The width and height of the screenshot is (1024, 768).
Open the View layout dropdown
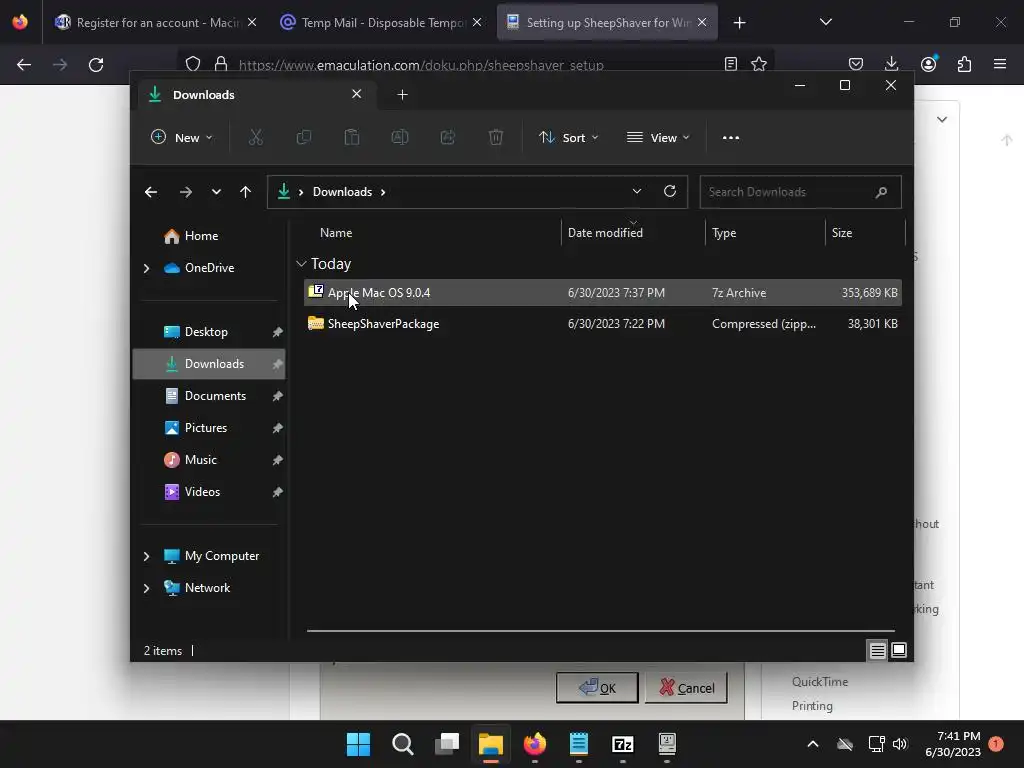(658, 137)
